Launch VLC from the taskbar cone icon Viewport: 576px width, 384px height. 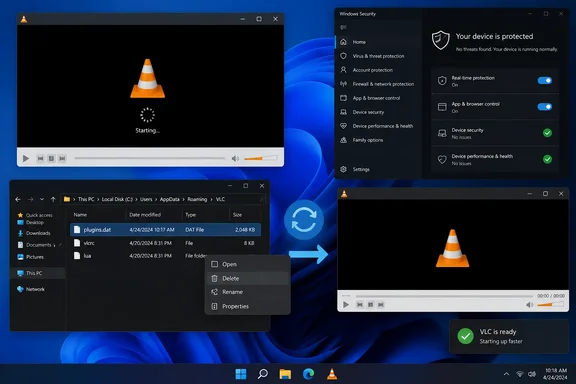[332, 374]
